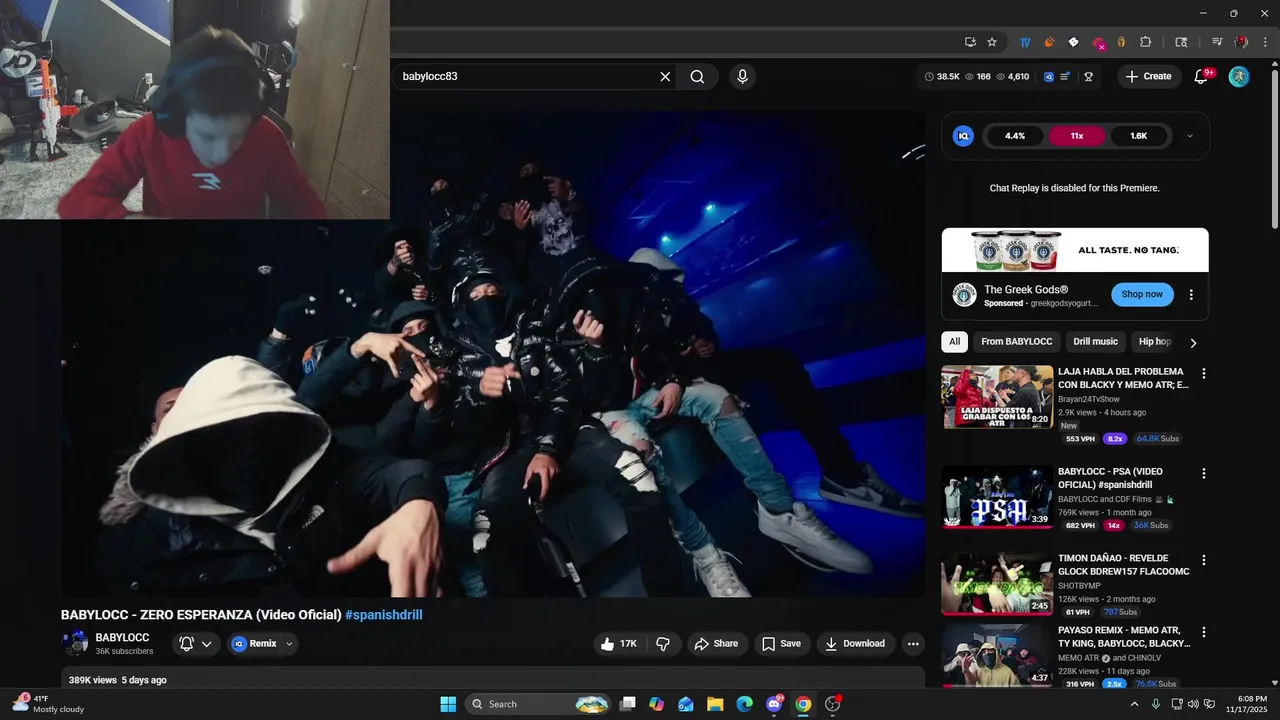The image size is (1280, 720).
Task: Open Discord from taskbar
Action: (x=774, y=704)
